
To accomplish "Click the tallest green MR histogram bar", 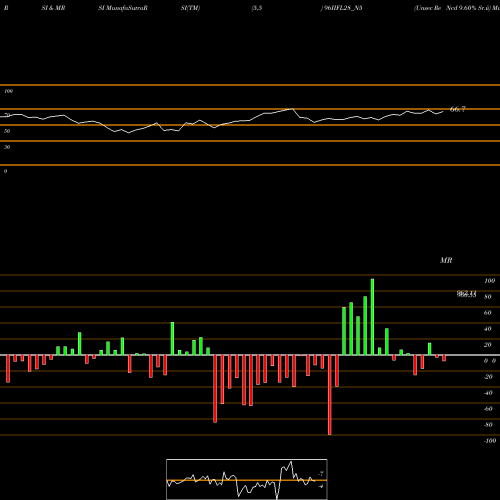I will point(372,317).
